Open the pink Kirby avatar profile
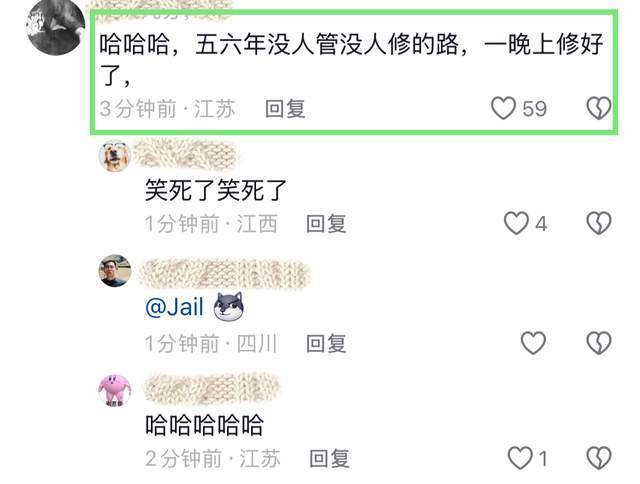 click(115, 391)
